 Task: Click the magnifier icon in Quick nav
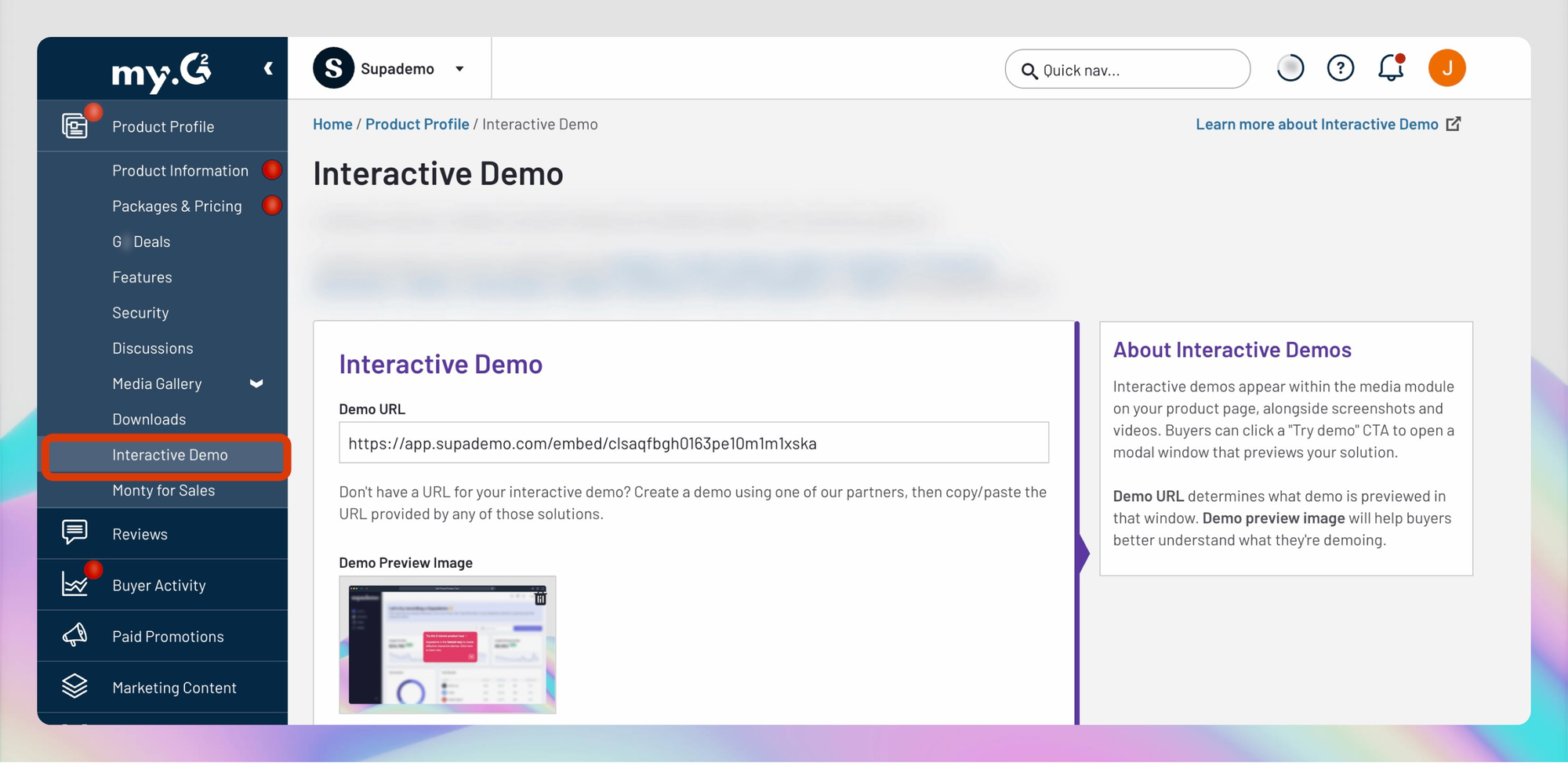click(x=1029, y=71)
